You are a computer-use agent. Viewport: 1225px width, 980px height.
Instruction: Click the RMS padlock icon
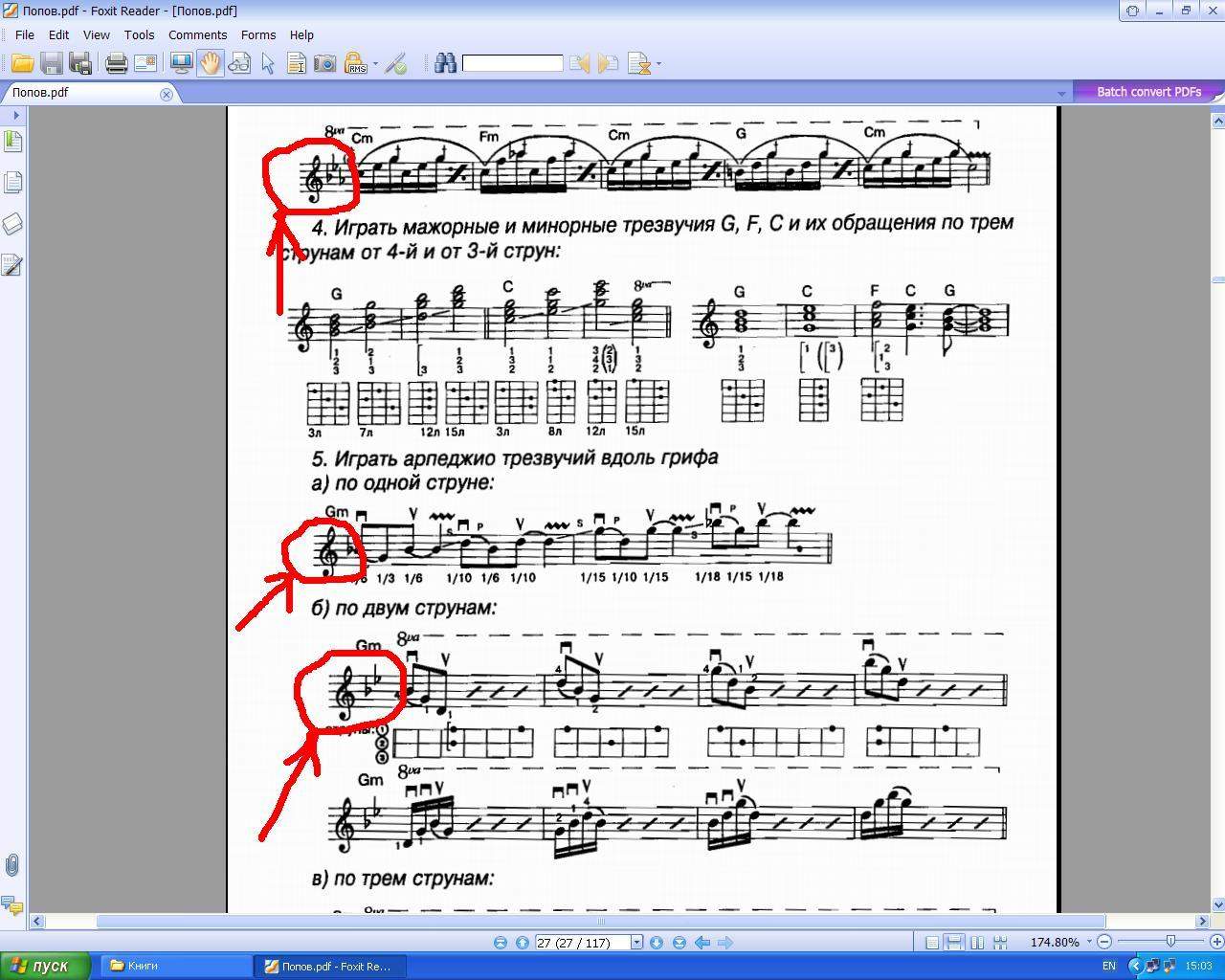tap(356, 64)
